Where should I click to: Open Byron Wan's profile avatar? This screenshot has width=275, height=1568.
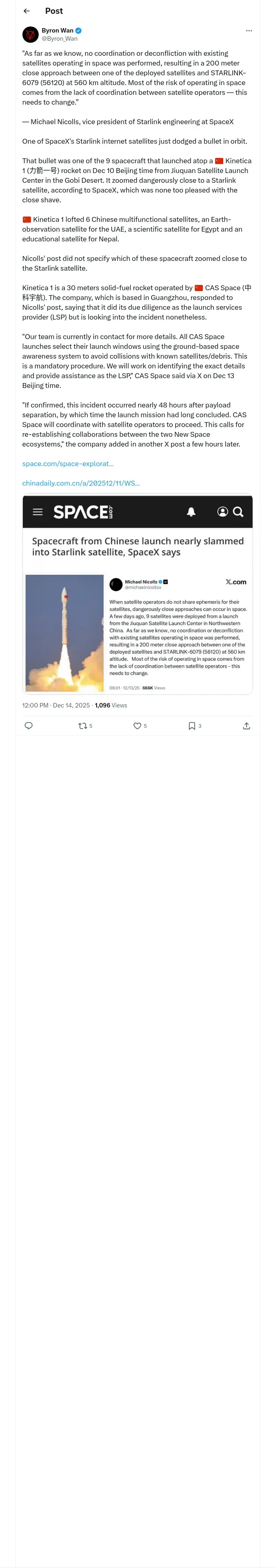(x=31, y=35)
